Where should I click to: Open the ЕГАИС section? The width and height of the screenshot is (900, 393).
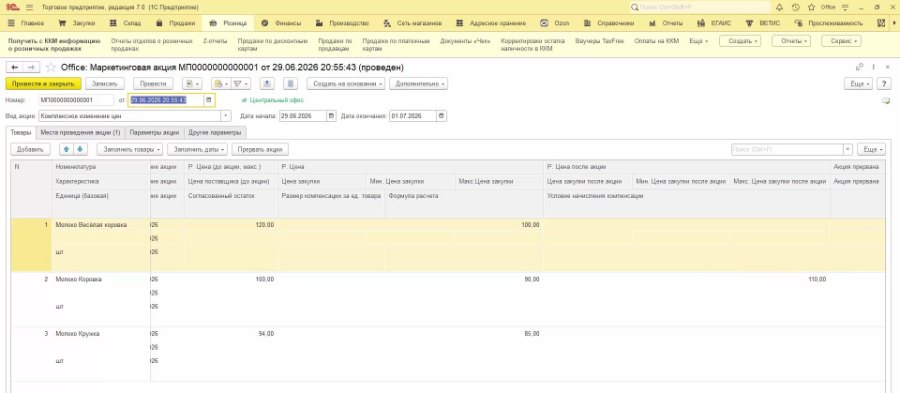[x=714, y=24]
